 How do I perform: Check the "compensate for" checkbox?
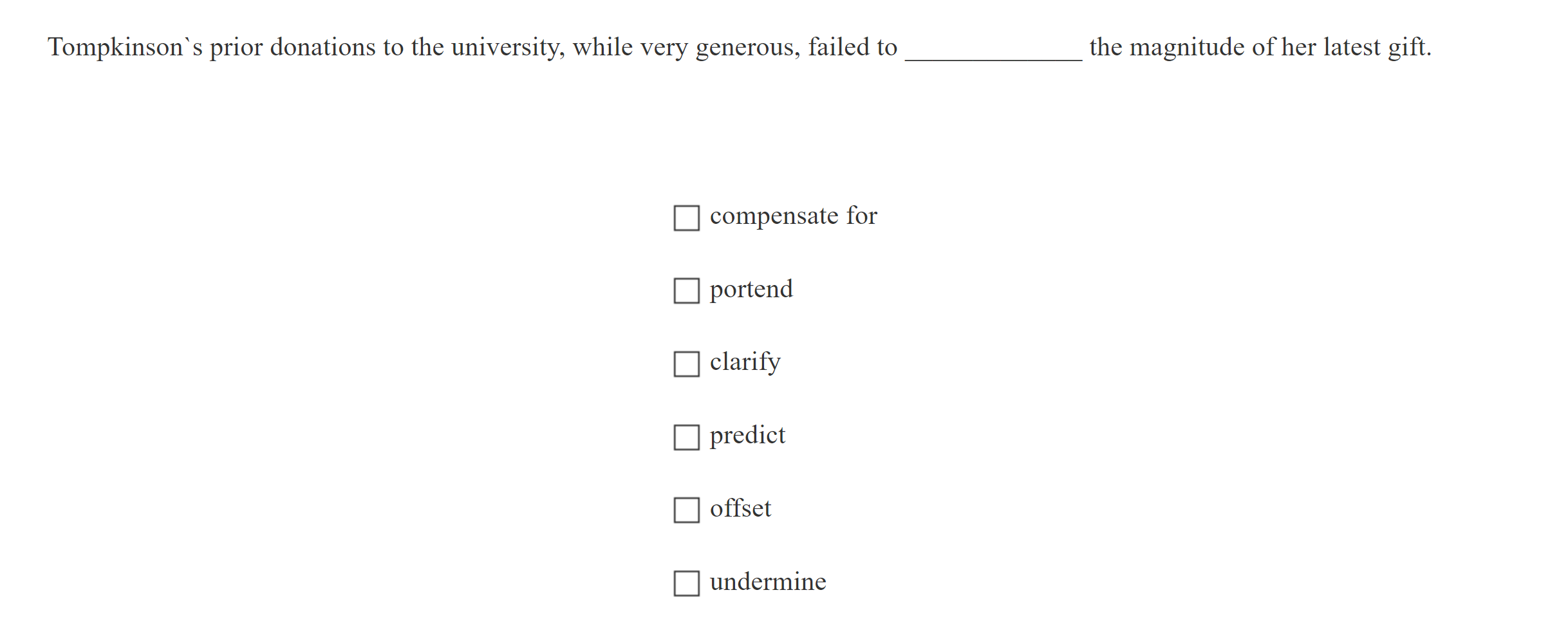pos(686,218)
